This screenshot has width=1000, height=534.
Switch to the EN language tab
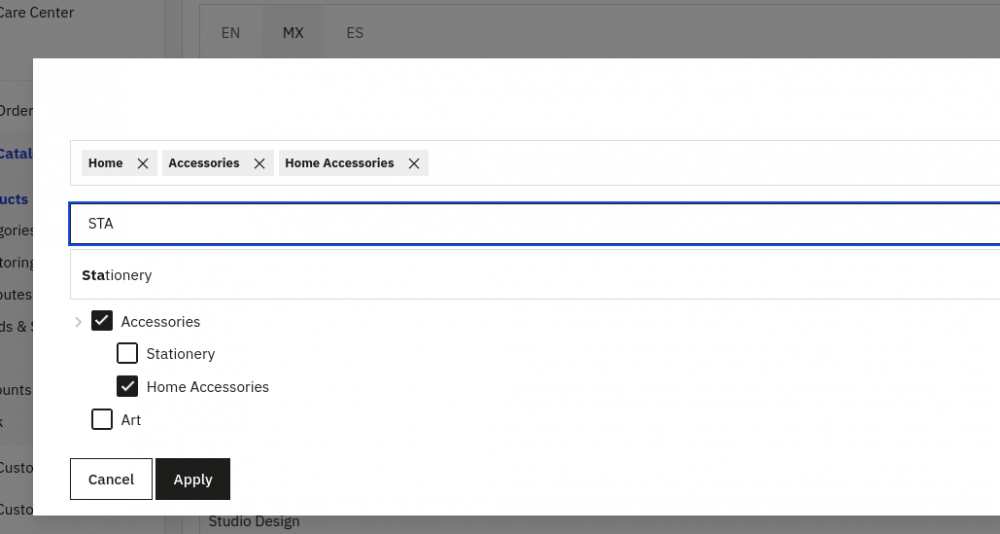click(230, 33)
